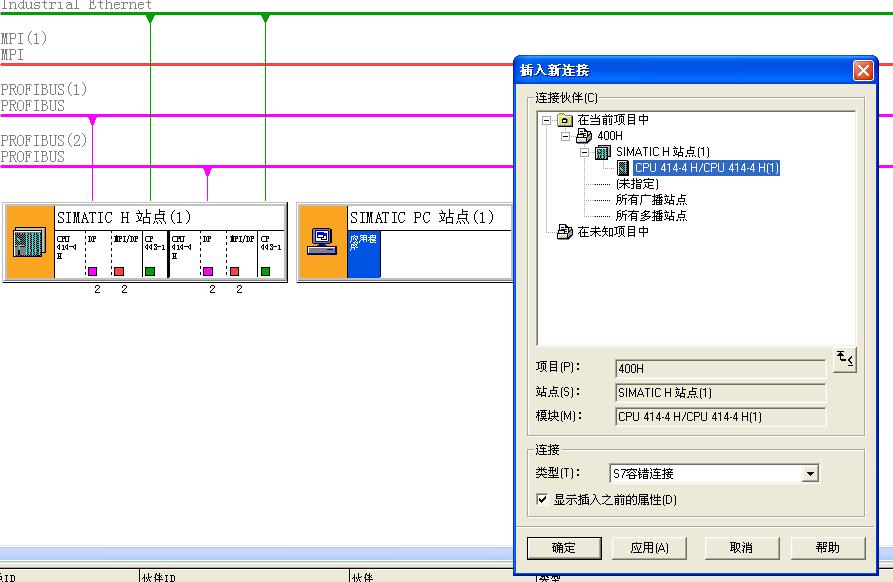Click the second red MPI/DP interface node
Viewport: 893px width, 582px height.
pos(234,271)
